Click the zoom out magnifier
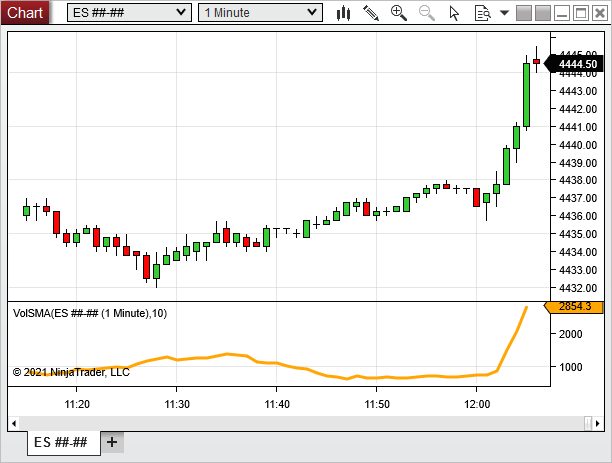 tap(427, 13)
